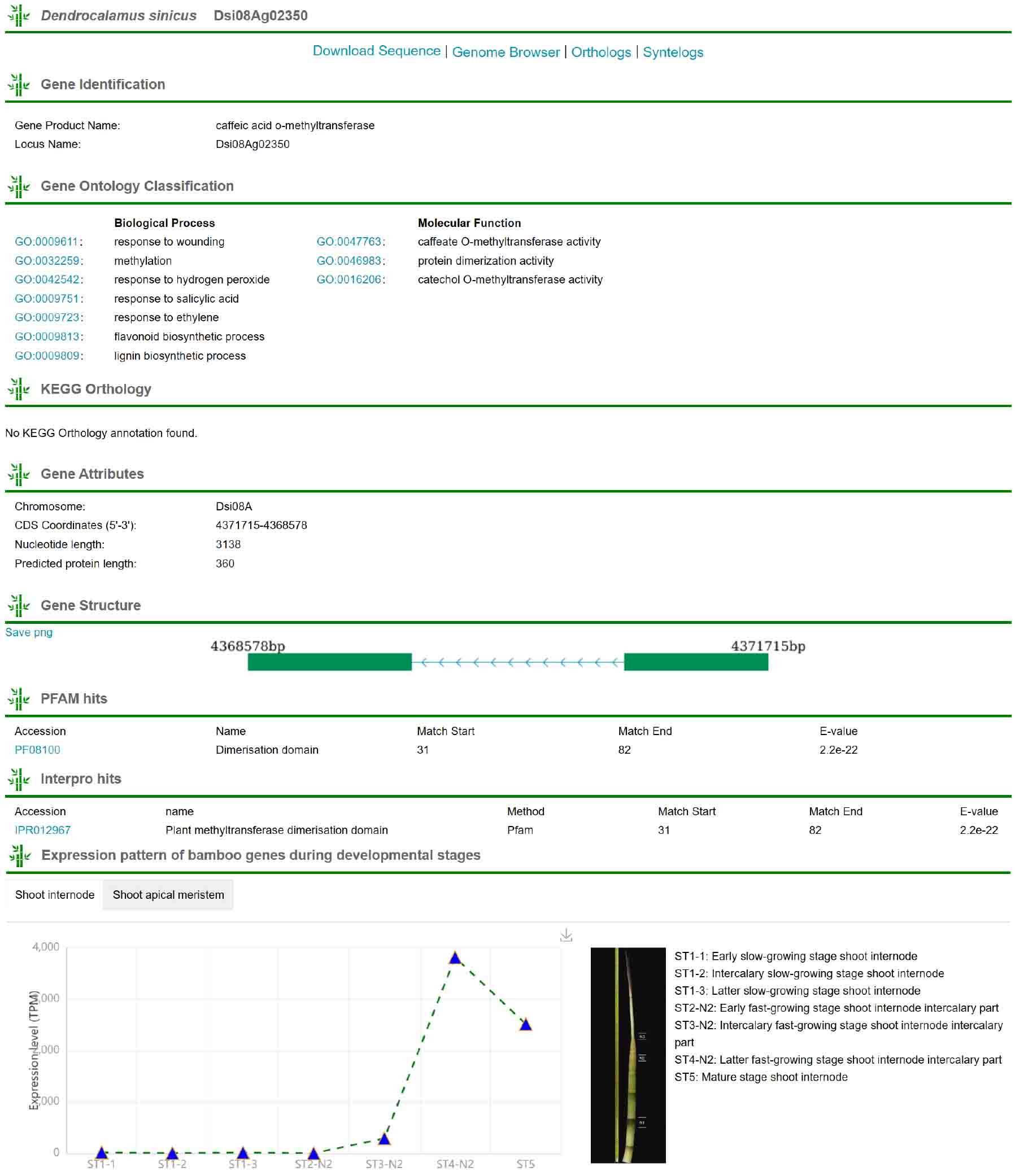Click the Dendrocalamus sinicus species name
Image resolution: width=1015 pixels, height=1176 pixels.
coord(119,15)
